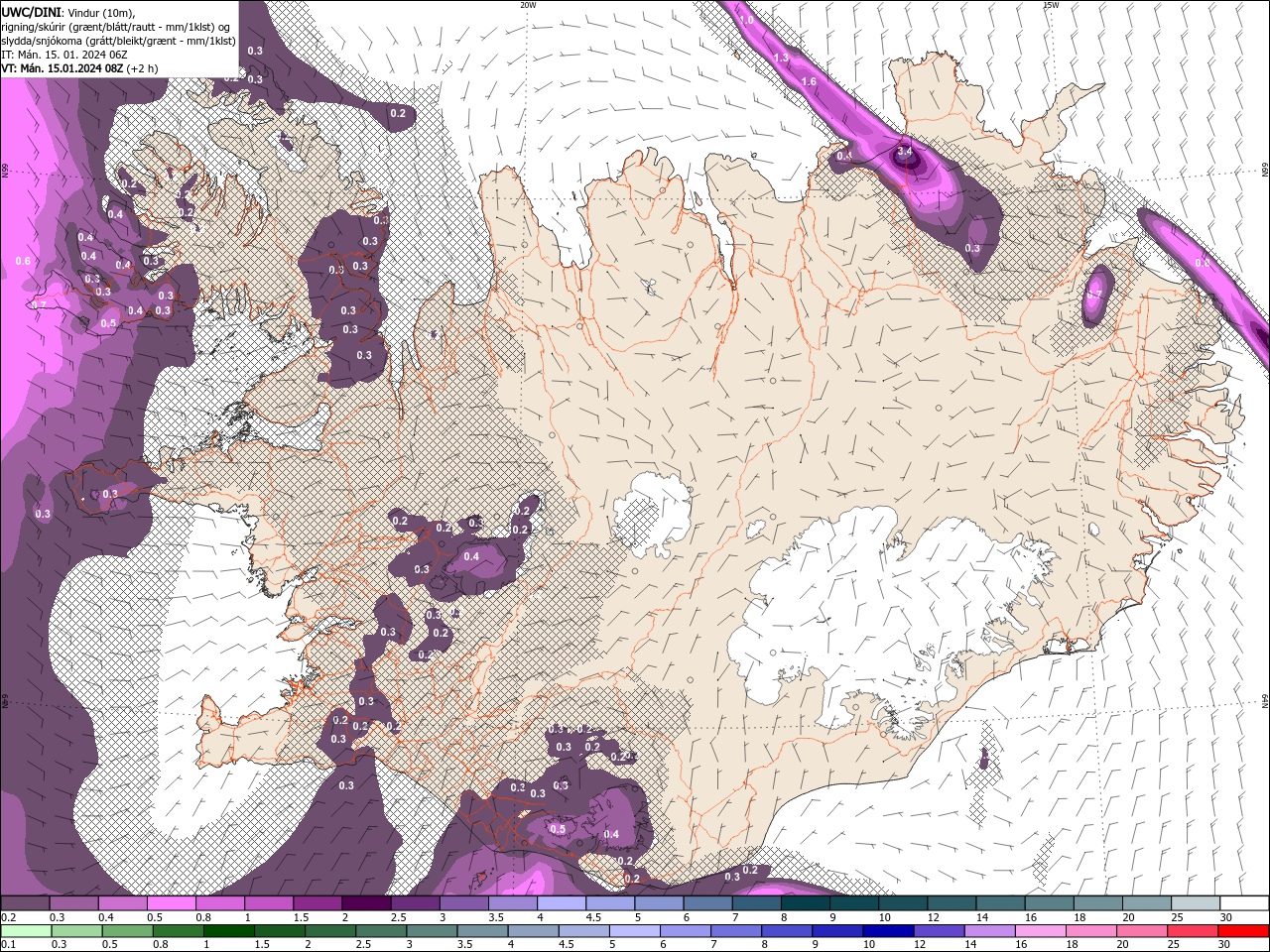Pick the lower legend swatch labeled 25

[x=1194, y=931]
